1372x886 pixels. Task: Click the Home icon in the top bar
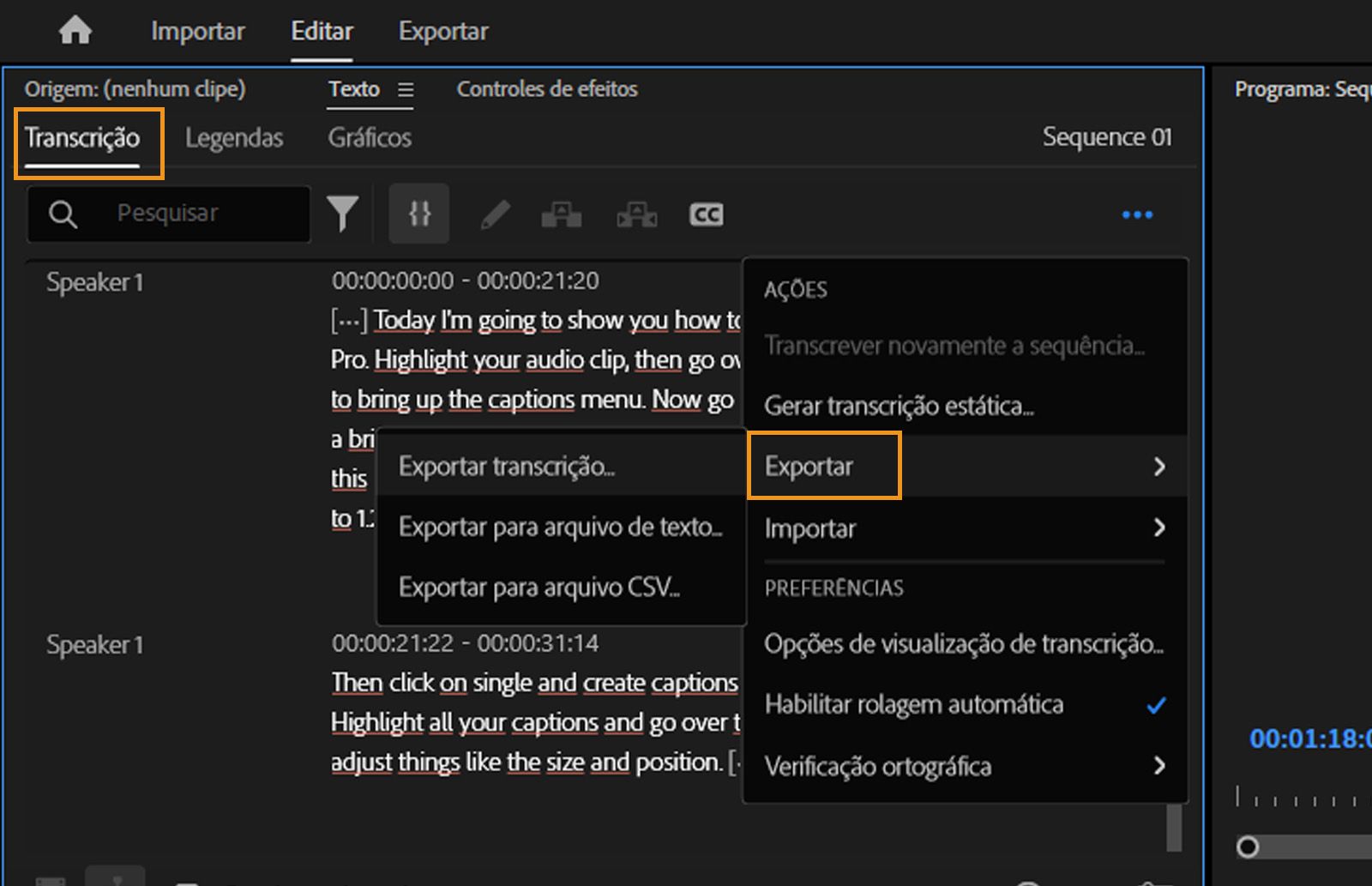(x=77, y=30)
